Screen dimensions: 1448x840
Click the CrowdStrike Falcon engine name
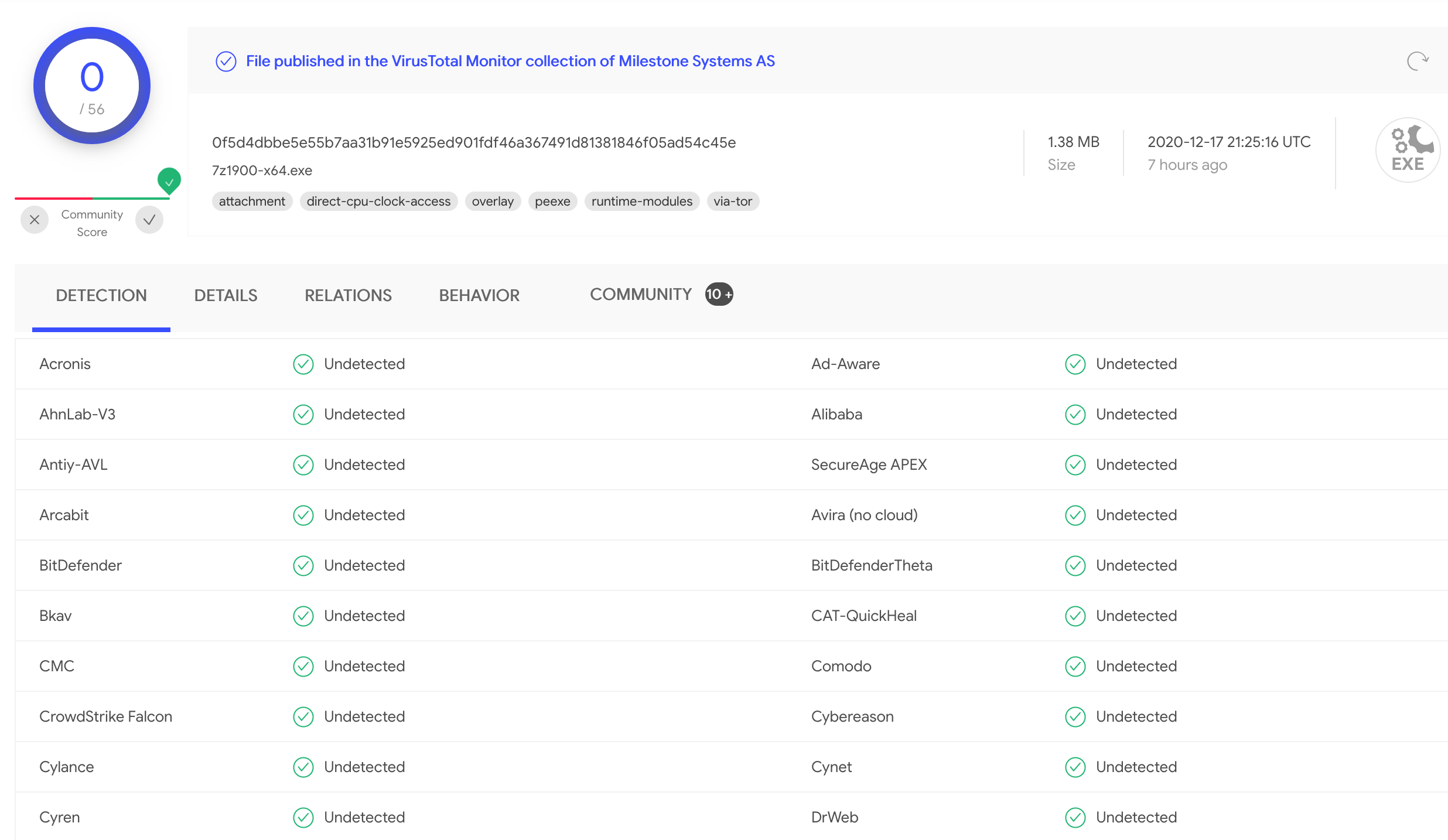(105, 716)
